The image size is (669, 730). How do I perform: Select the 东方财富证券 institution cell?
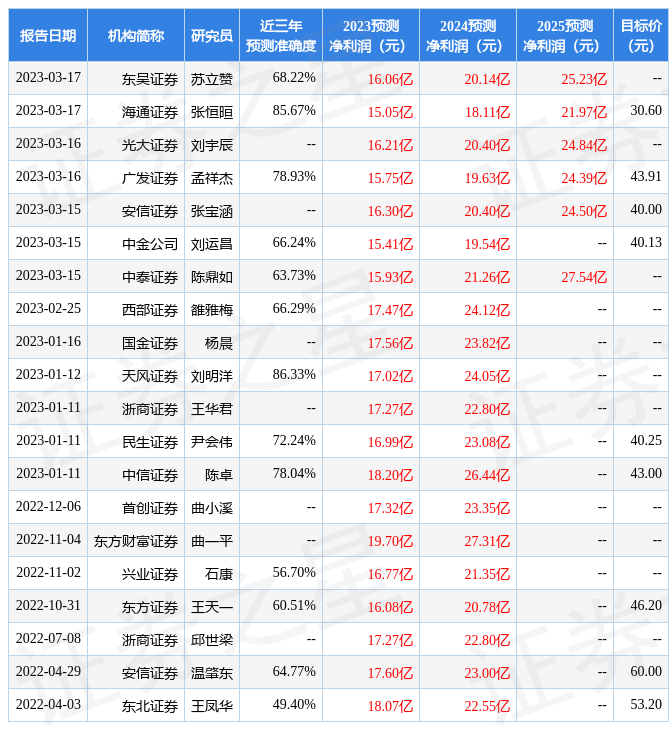pyautogui.click(x=135, y=541)
